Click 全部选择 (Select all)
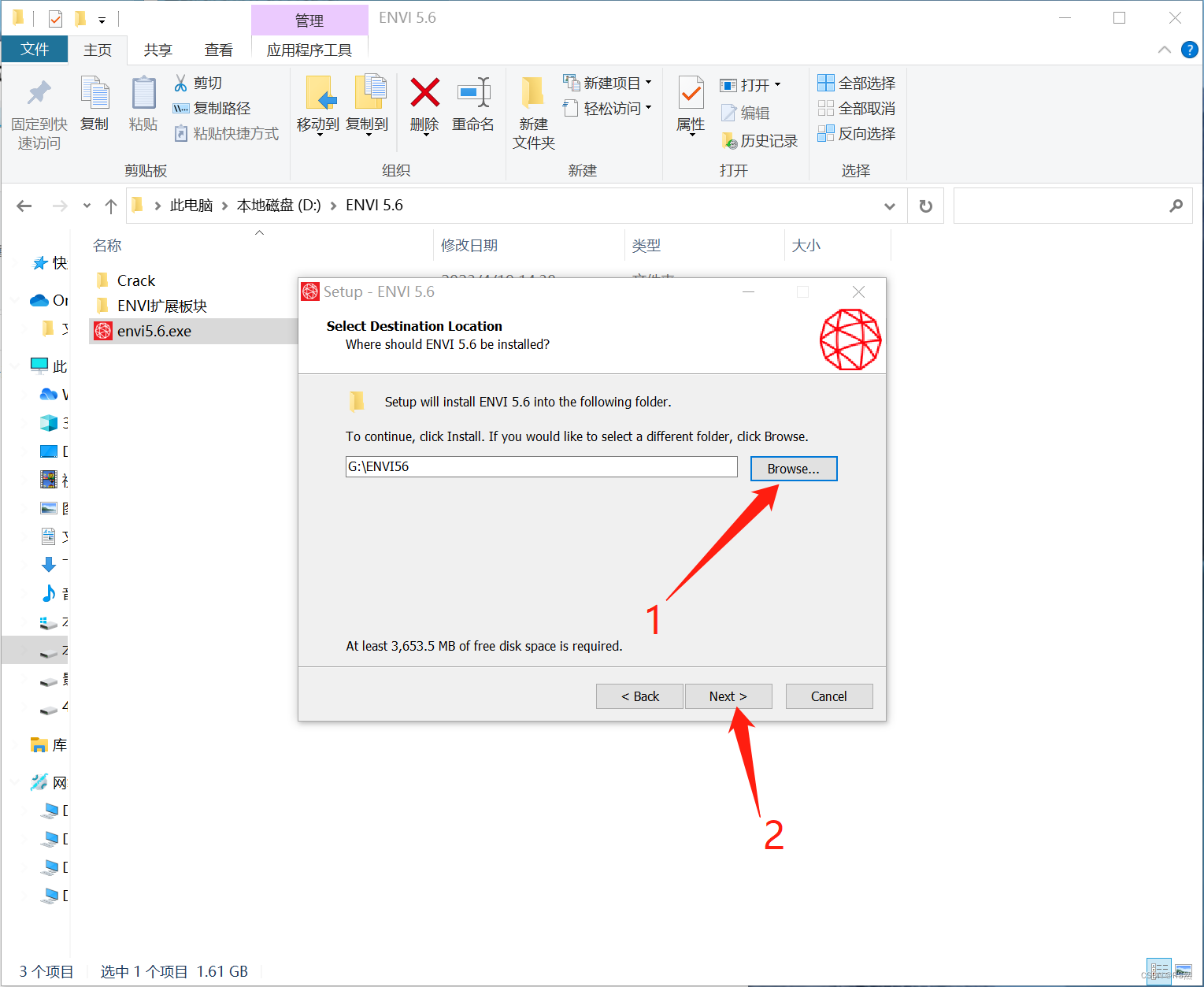Viewport: 1204px width, 987px height. tap(857, 83)
